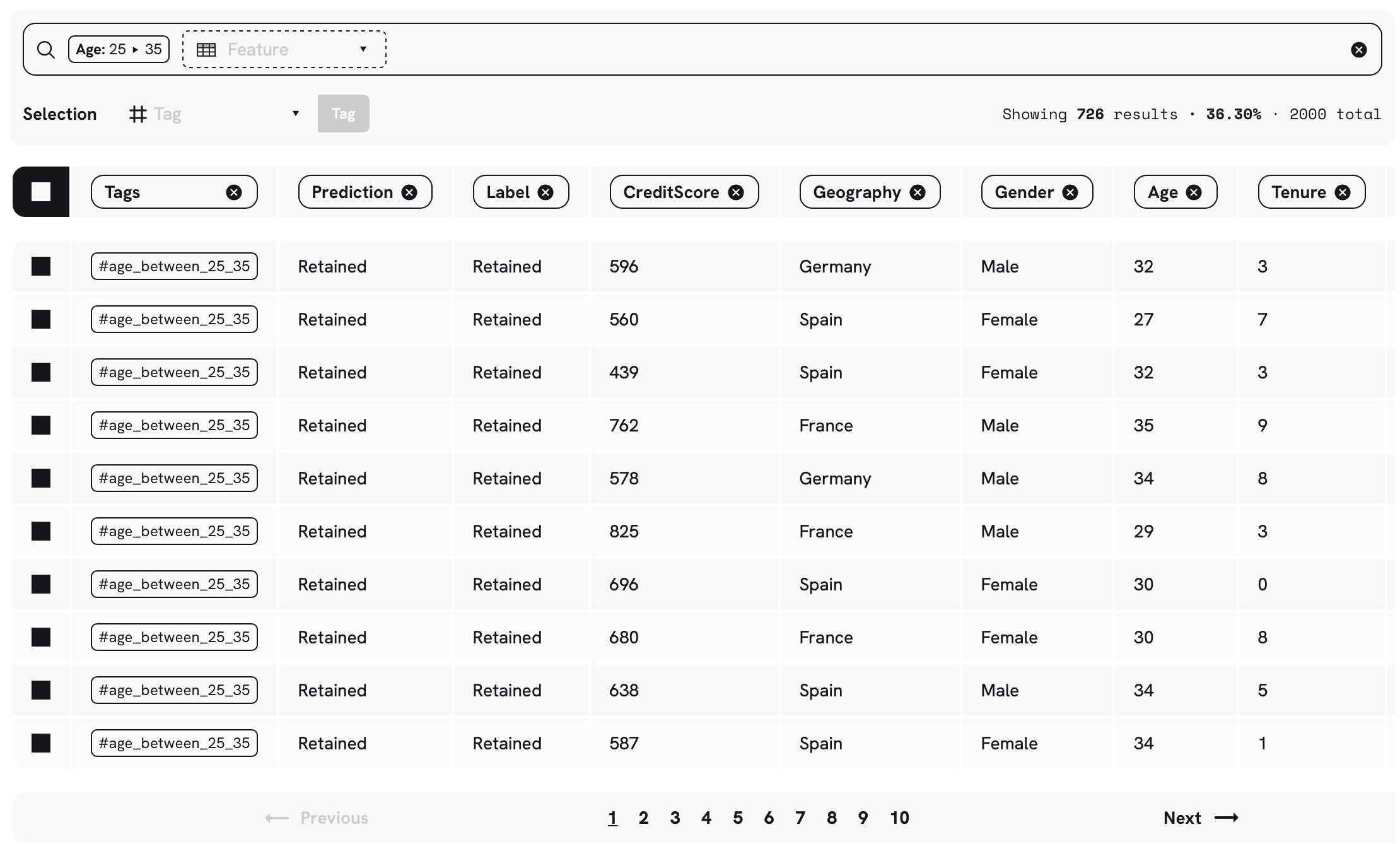
Task: Remove the Prediction column
Action: click(409, 192)
